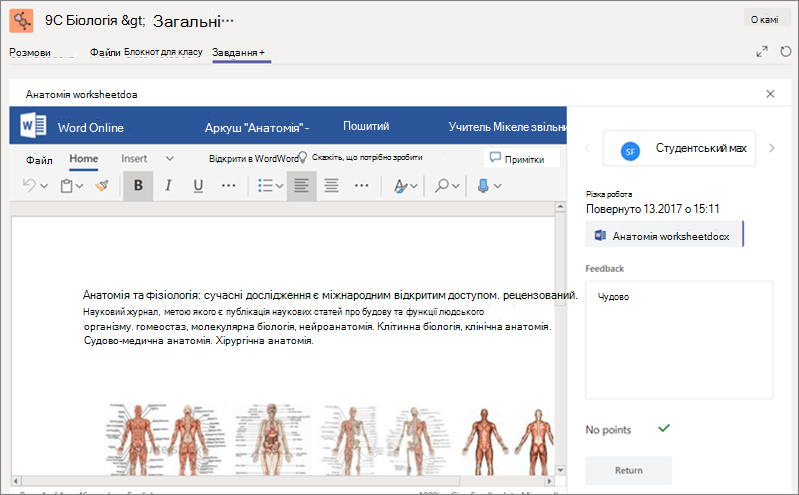Click the Undo arrow icon

click(29, 186)
